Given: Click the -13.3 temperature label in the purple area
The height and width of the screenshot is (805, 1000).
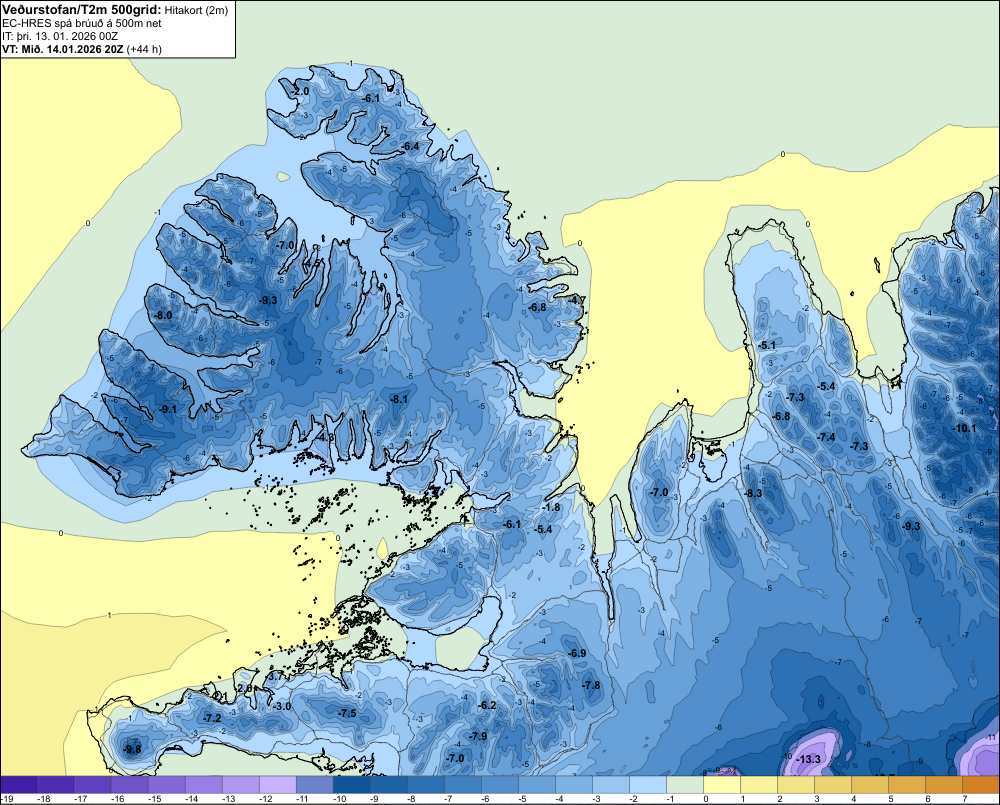Looking at the screenshot, I should pyautogui.click(x=809, y=760).
